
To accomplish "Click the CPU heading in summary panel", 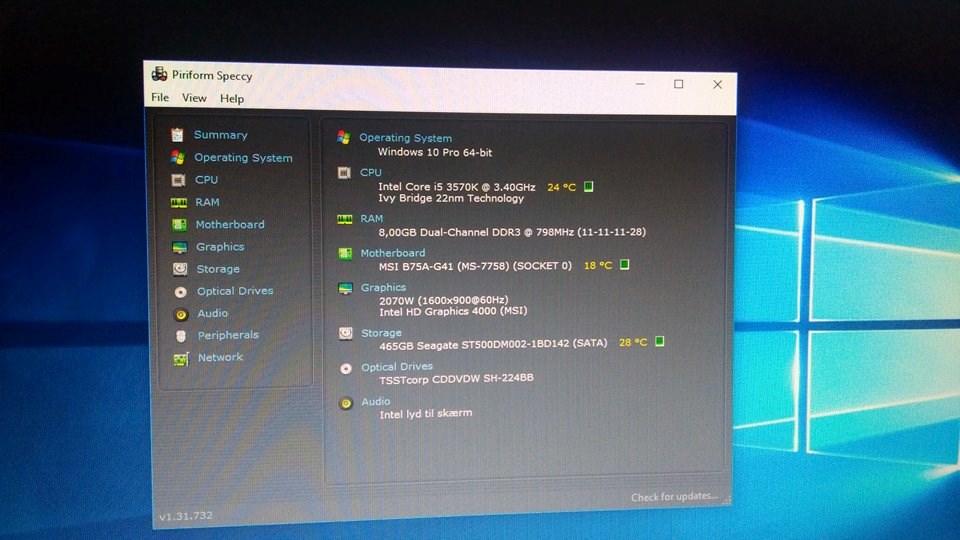I will click(x=370, y=173).
